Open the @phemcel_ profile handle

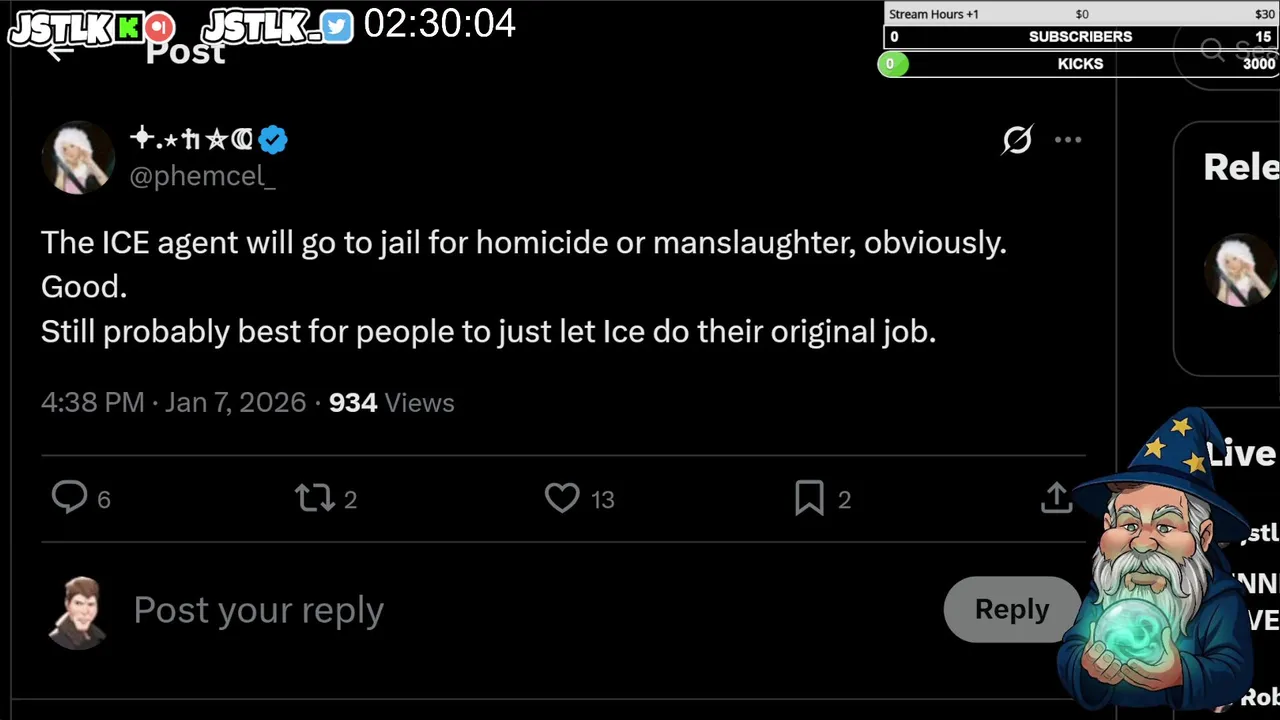(x=202, y=176)
